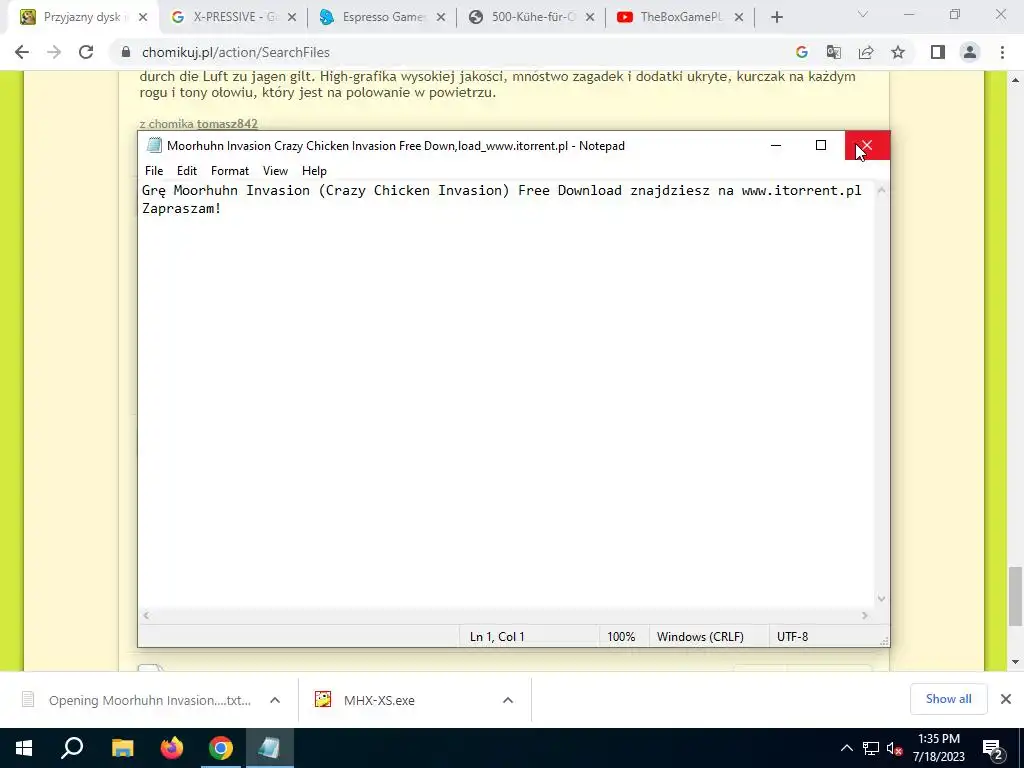
Task: Maximize the Notepad window
Action: (x=821, y=146)
